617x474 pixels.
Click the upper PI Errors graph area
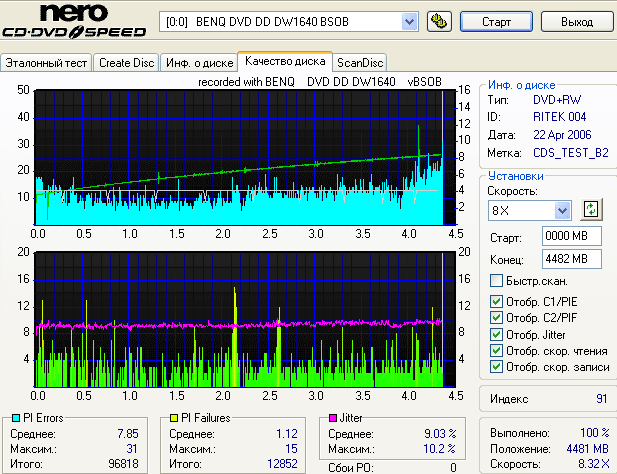245,158
